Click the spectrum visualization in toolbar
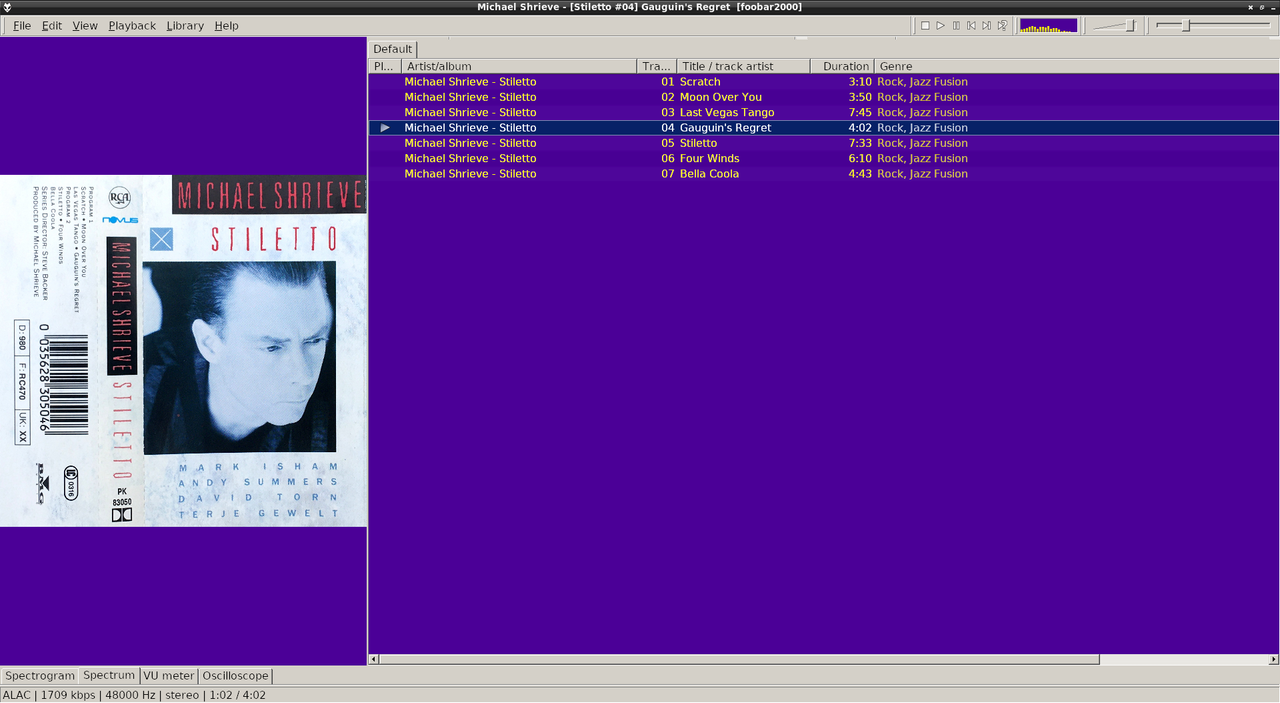This screenshot has width=1280, height=703. point(1048,25)
